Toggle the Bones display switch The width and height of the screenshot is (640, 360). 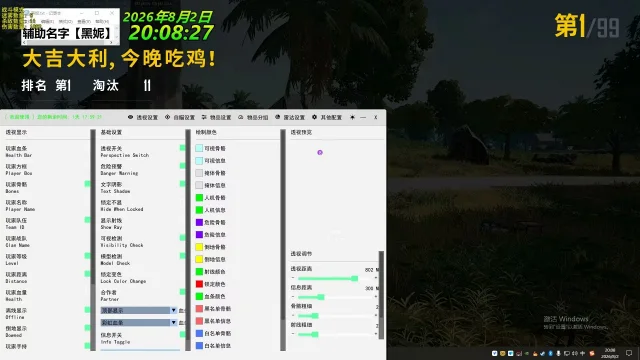point(87,184)
